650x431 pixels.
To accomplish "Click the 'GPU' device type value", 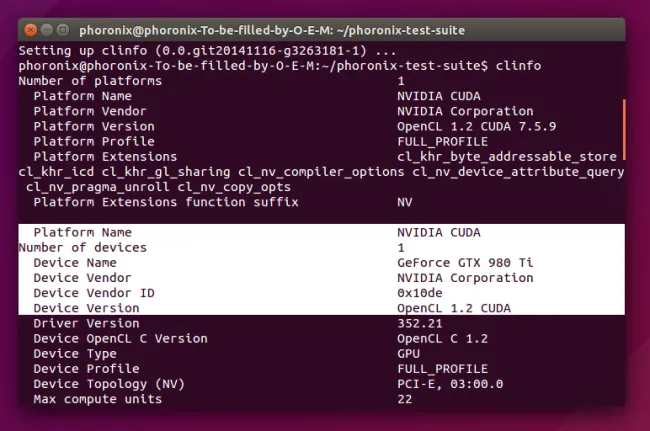I will tap(409, 354).
